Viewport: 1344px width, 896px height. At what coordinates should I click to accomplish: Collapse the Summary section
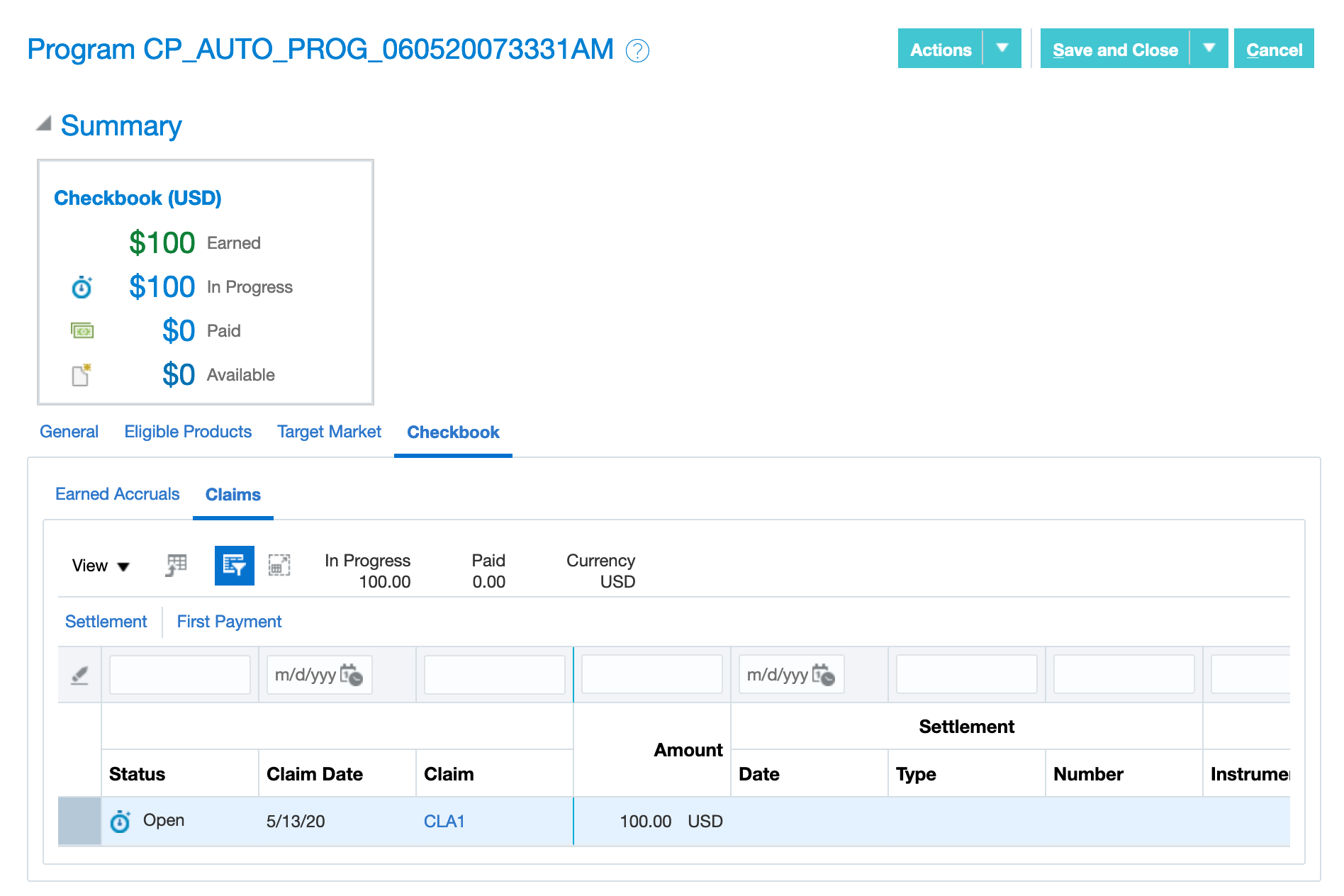coord(43,122)
